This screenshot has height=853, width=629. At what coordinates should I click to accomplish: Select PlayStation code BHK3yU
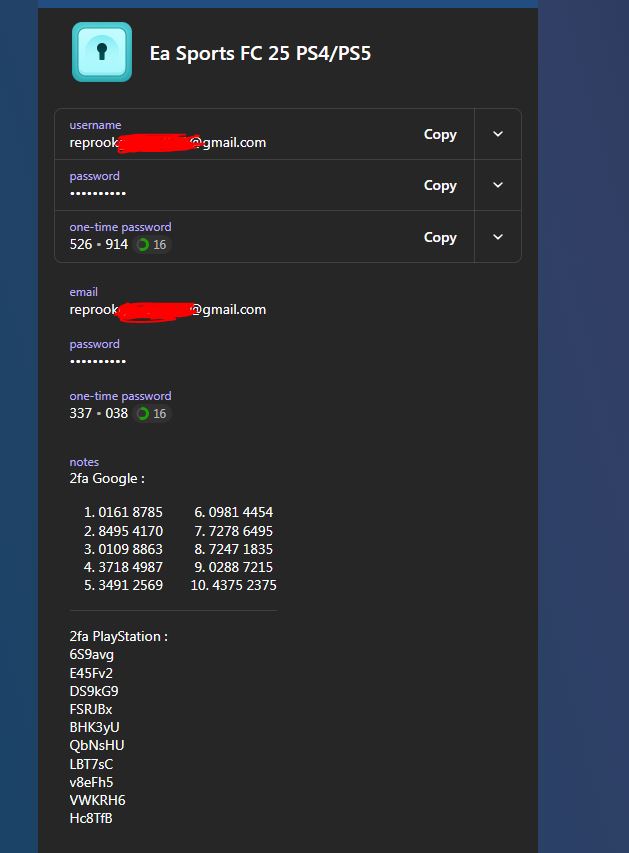tap(94, 728)
